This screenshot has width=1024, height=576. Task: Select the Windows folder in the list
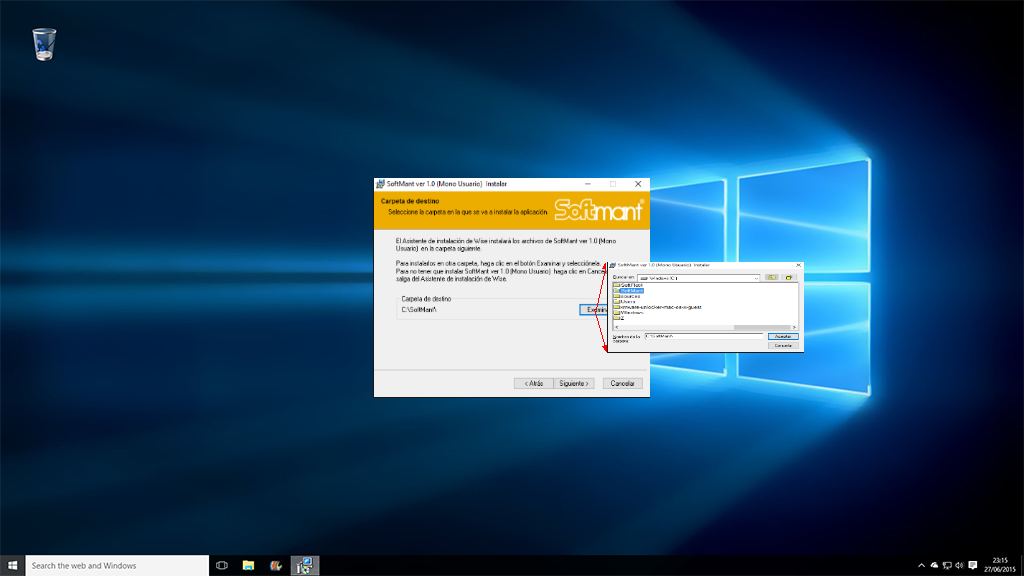pos(631,312)
